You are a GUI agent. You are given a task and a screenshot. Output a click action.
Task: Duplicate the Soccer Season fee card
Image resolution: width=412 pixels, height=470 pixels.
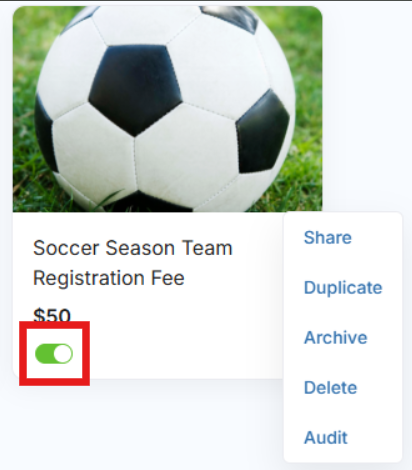tap(343, 288)
